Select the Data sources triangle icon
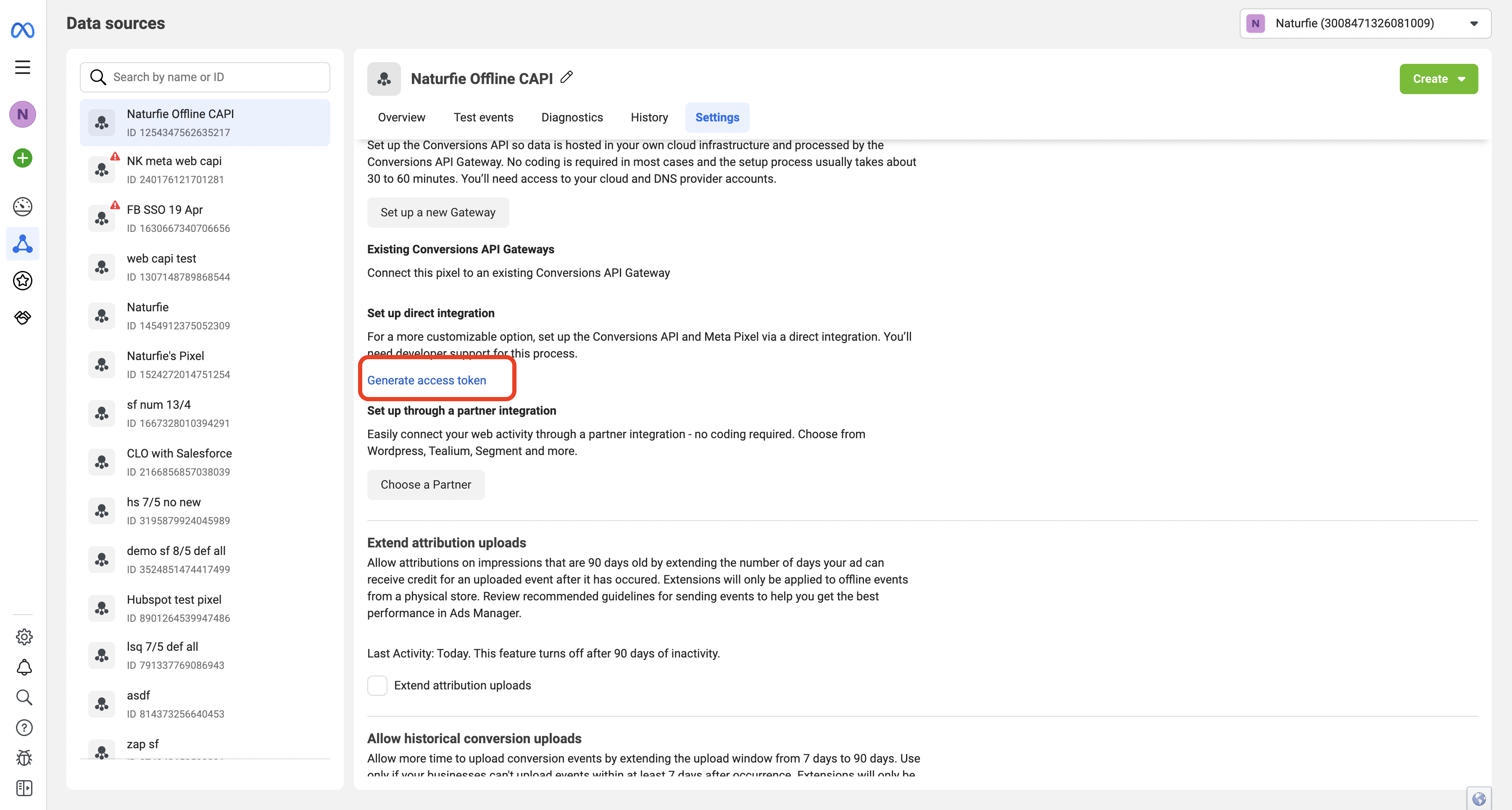1512x810 pixels. pos(22,244)
